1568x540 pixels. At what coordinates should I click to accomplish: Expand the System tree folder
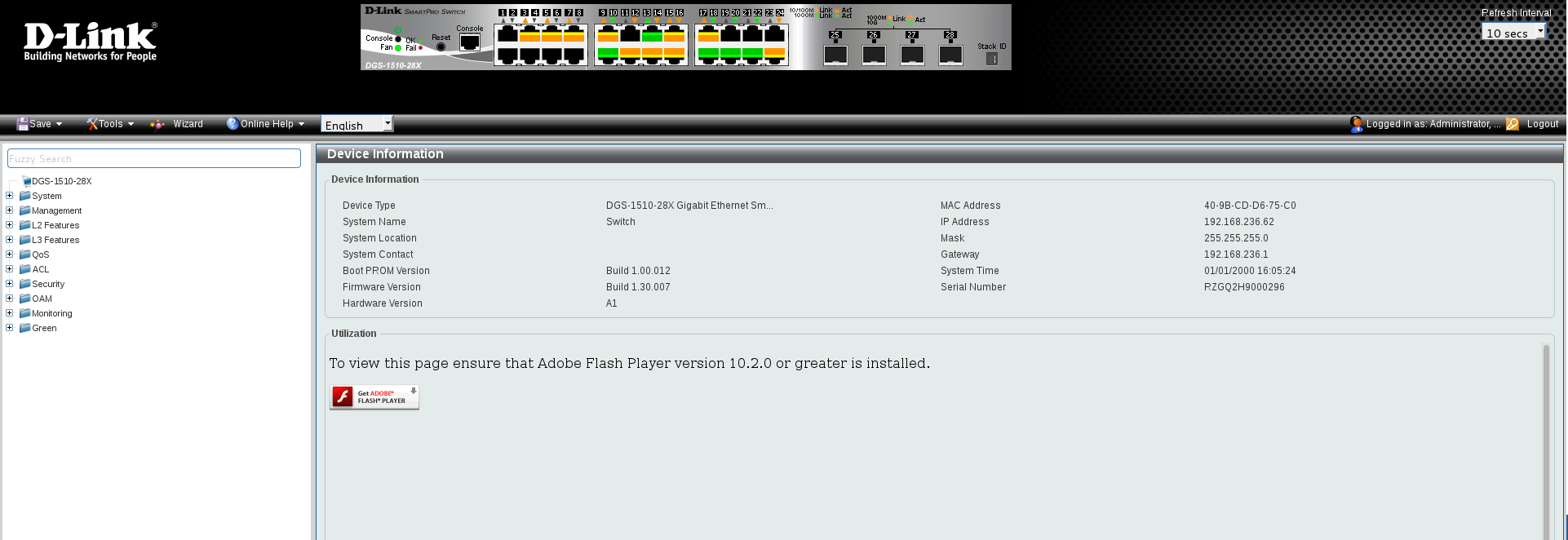tap(10, 196)
